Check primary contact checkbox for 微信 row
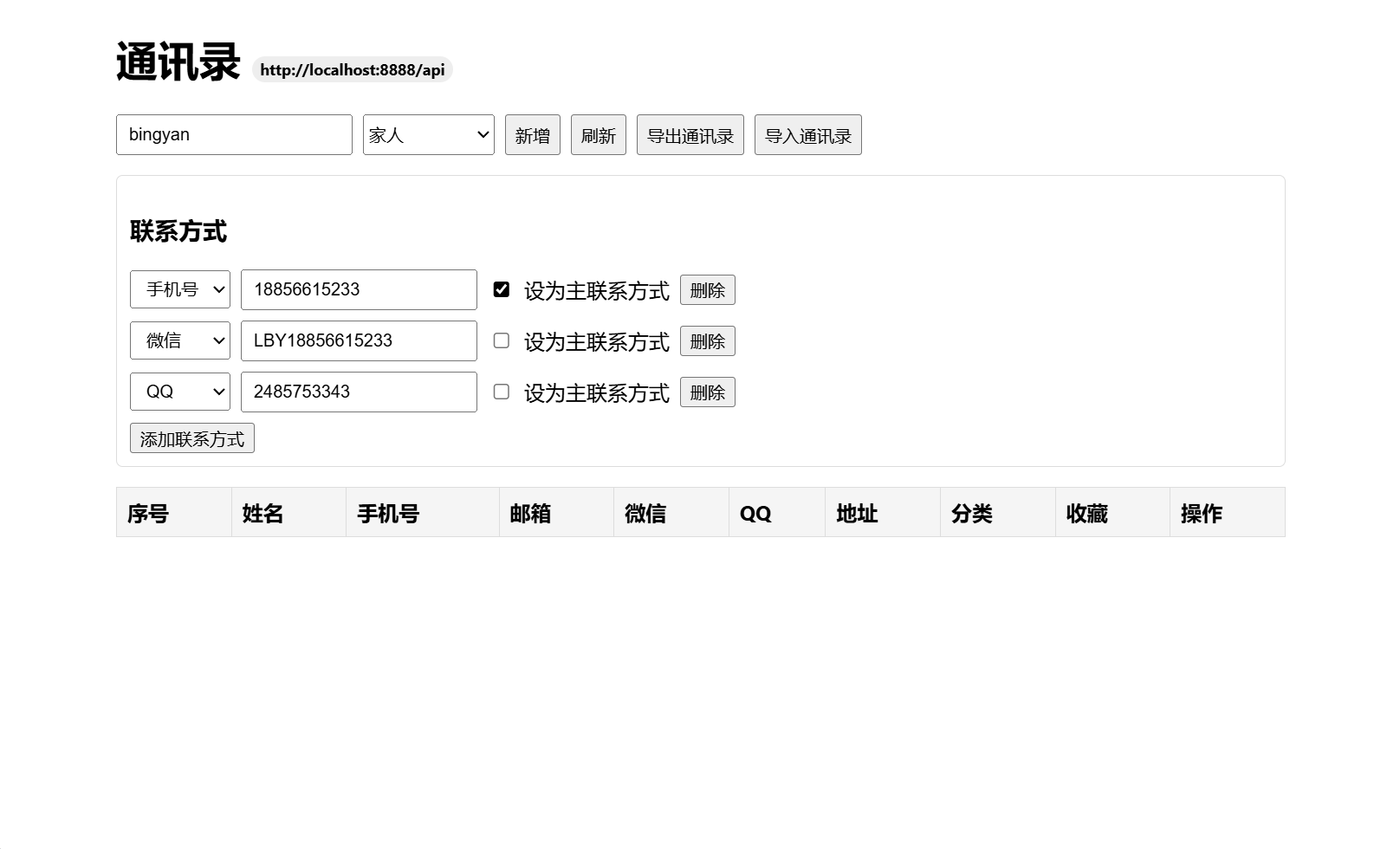The image size is (1400, 849). click(x=502, y=340)
